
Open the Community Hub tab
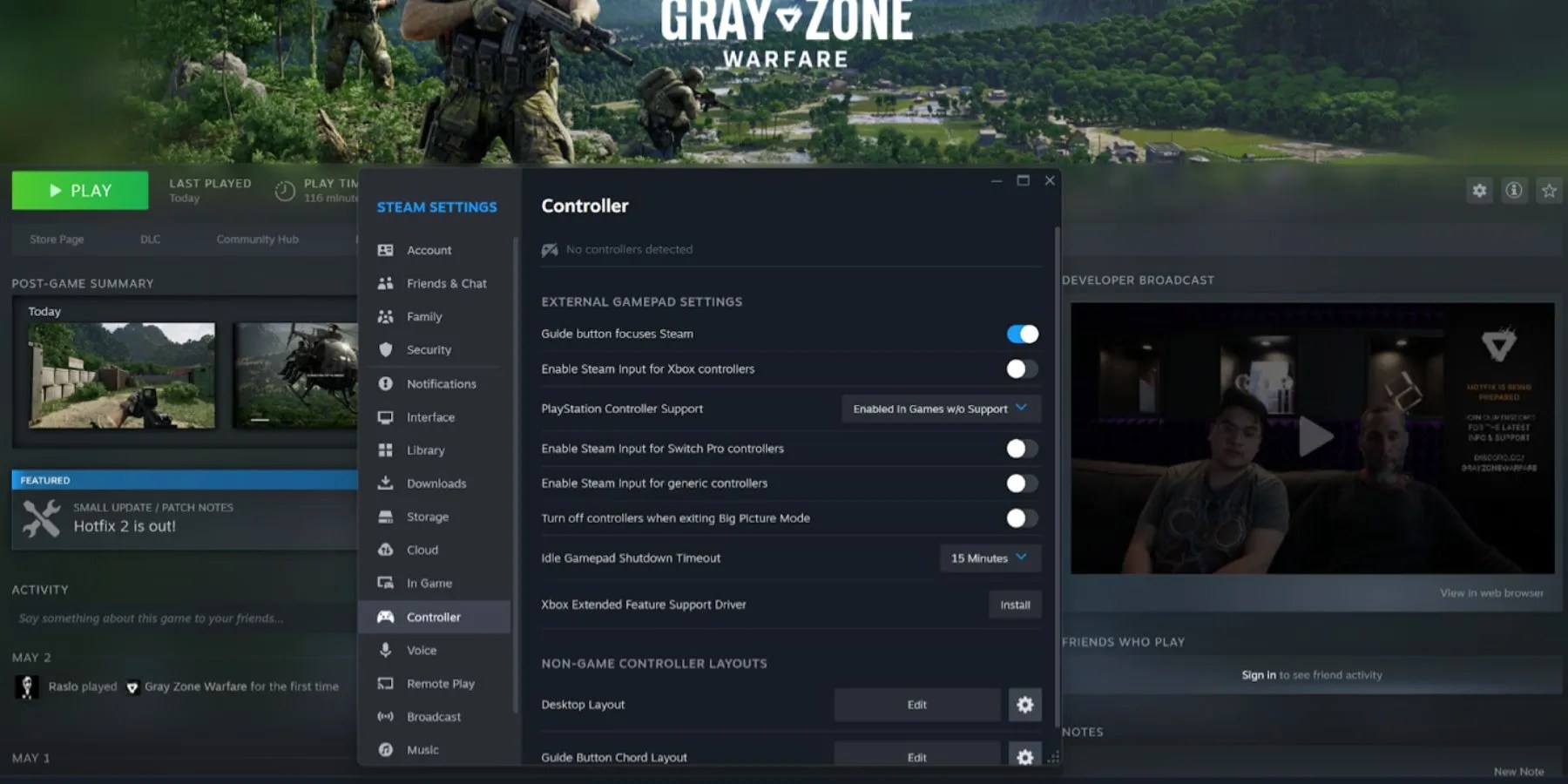coord(257,240)
